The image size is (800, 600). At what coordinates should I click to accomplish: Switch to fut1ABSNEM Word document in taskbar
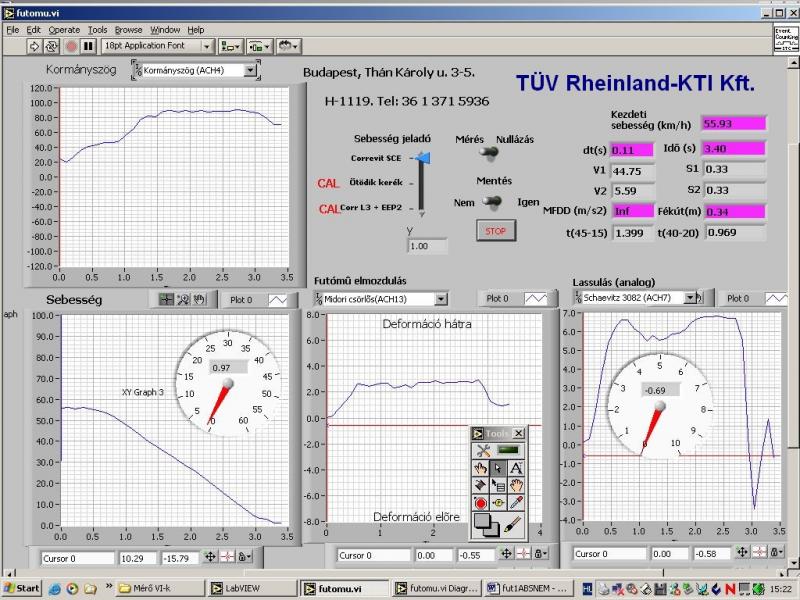529,588
